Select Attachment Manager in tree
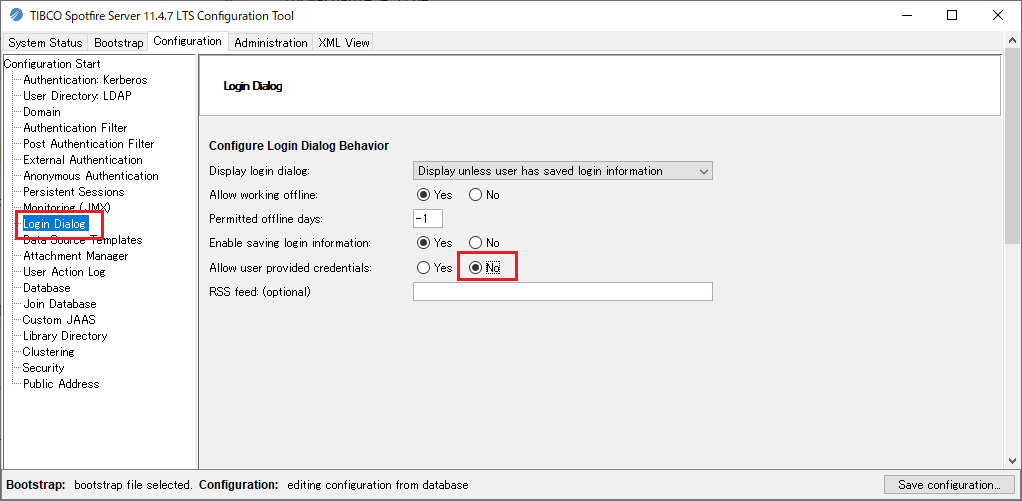This screenshot has height=501, width=1022. pos(76,256)
